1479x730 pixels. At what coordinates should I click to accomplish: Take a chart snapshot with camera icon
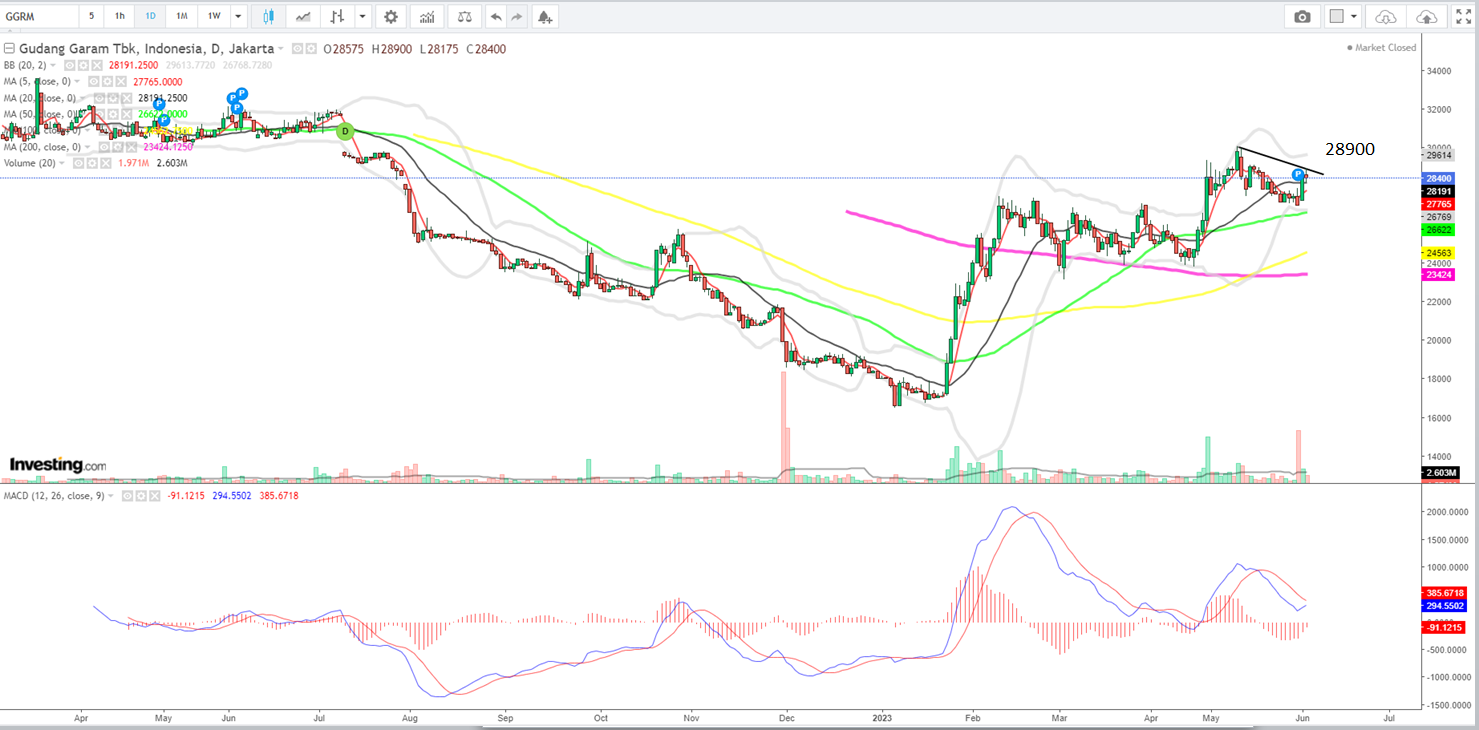click(1301, 17)
